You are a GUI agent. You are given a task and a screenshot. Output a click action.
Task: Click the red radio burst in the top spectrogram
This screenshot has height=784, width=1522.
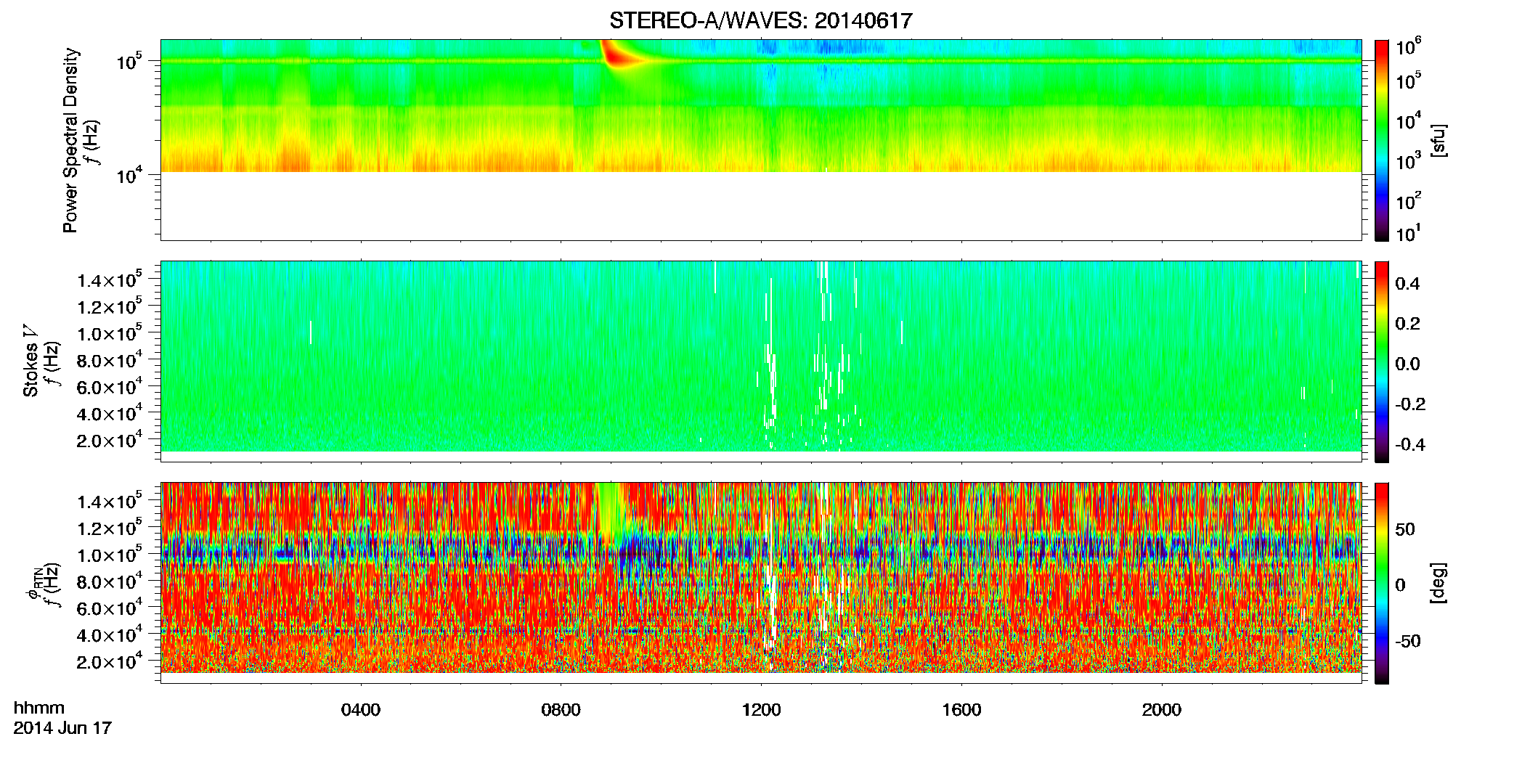pos(619,55)
